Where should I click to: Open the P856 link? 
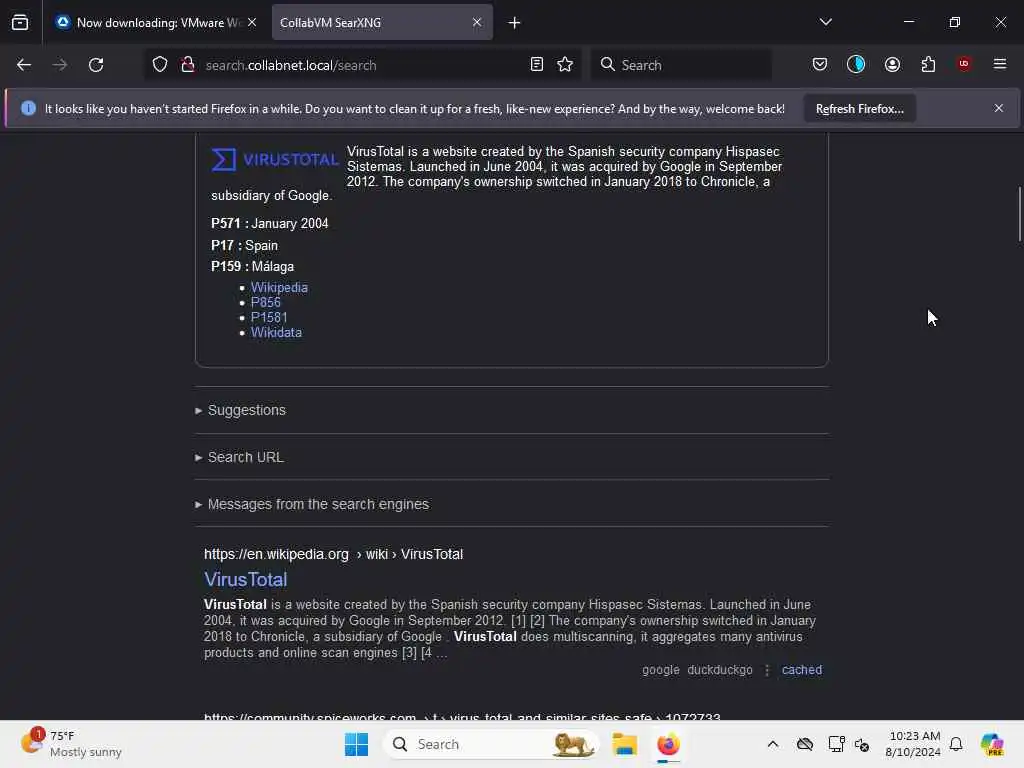[x=265, y=302]
